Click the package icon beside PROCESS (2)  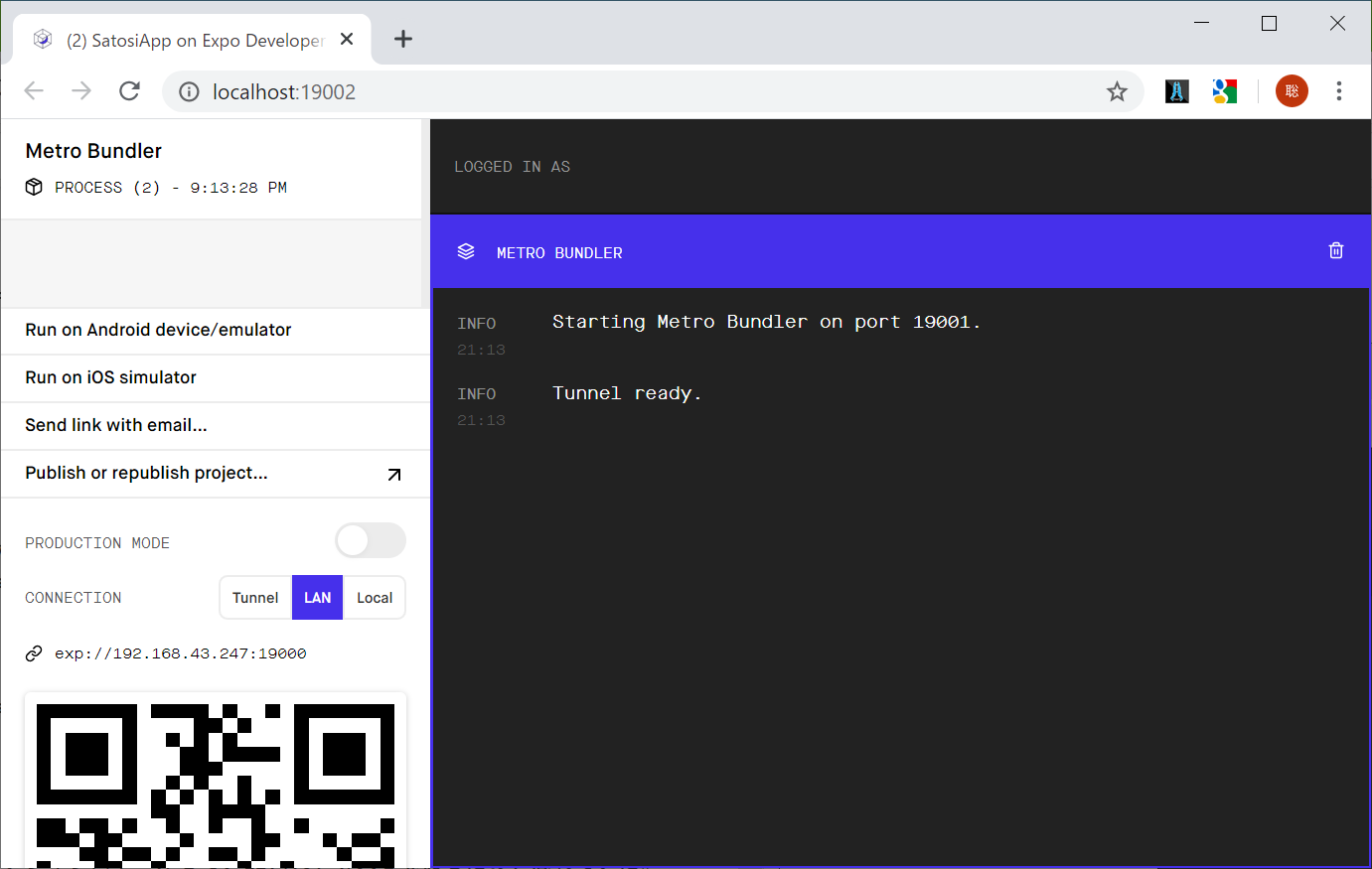pos(34,188)
